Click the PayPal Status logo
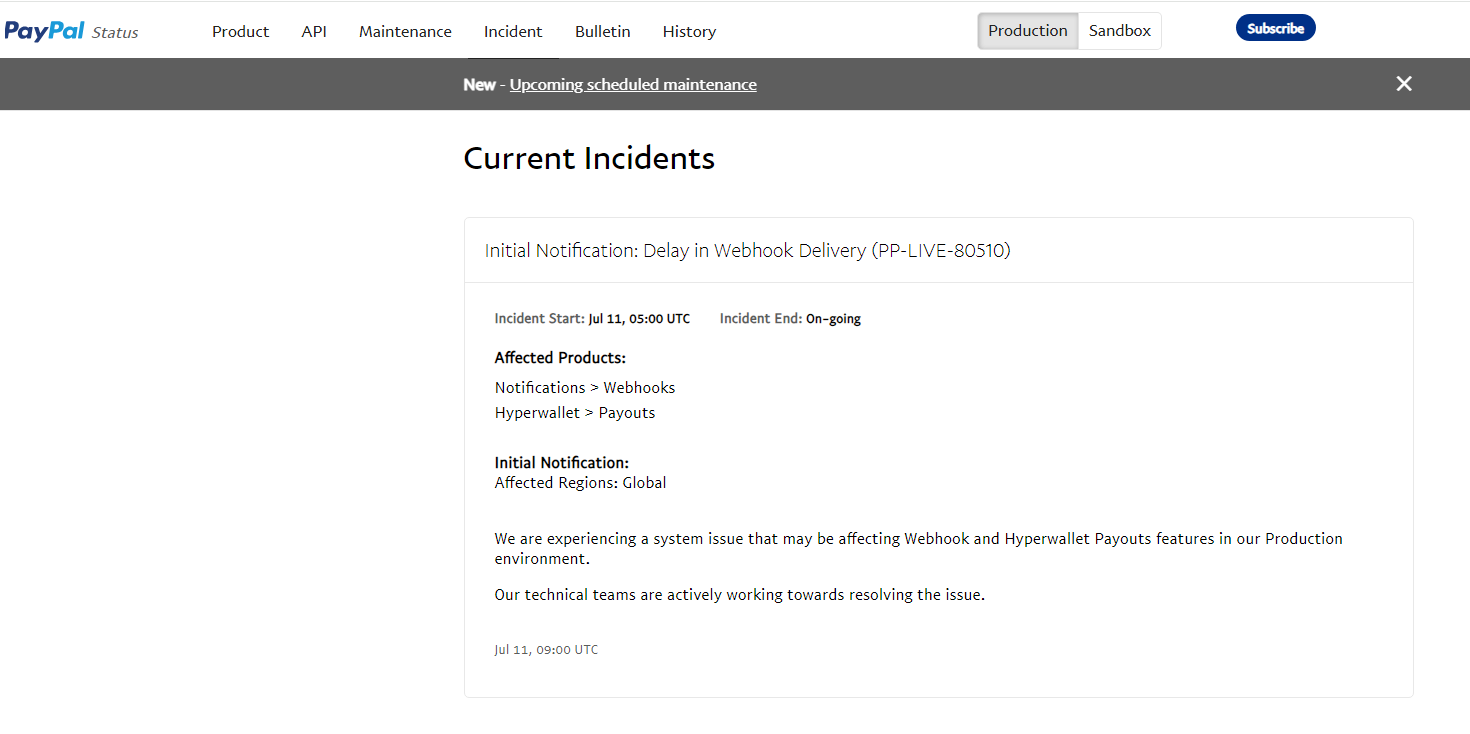 click(x=71, y=31)
